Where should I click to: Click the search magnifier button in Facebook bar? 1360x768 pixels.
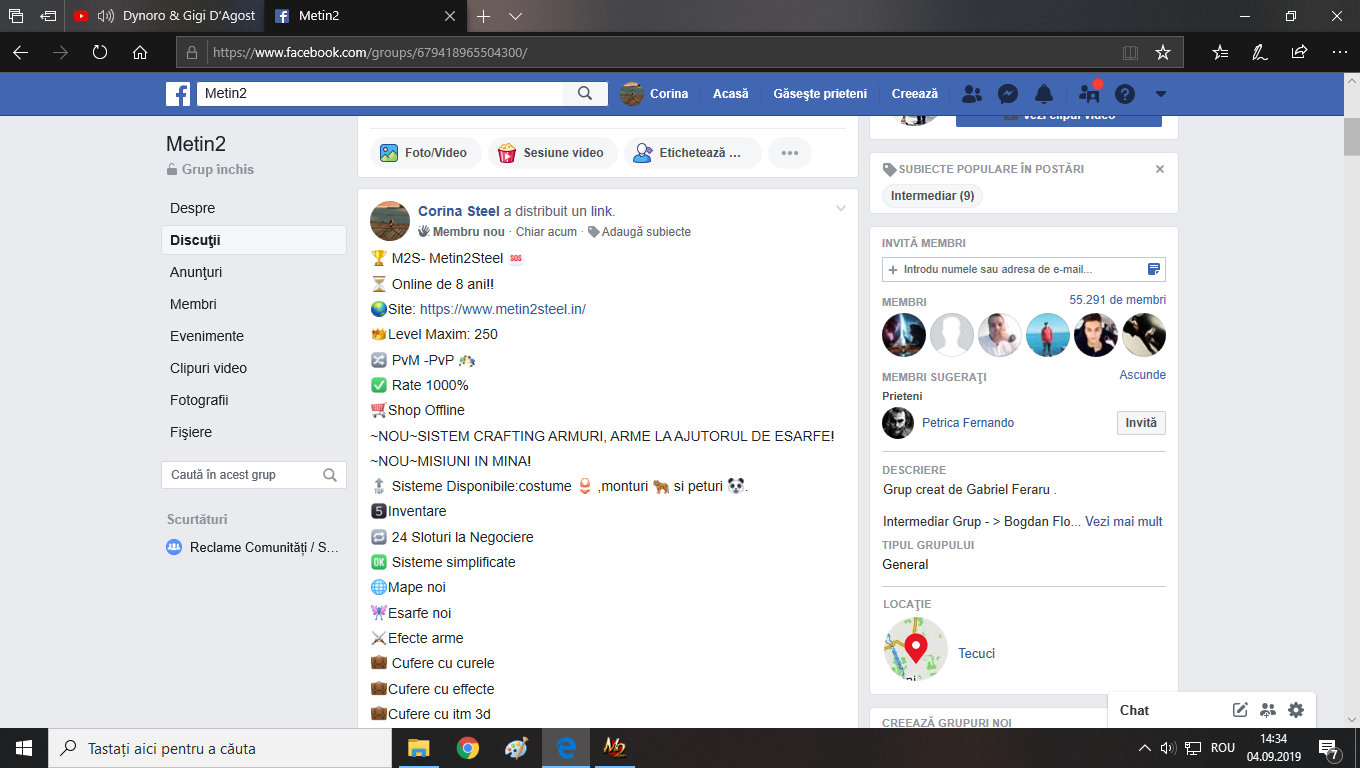[x=585, y=93]
